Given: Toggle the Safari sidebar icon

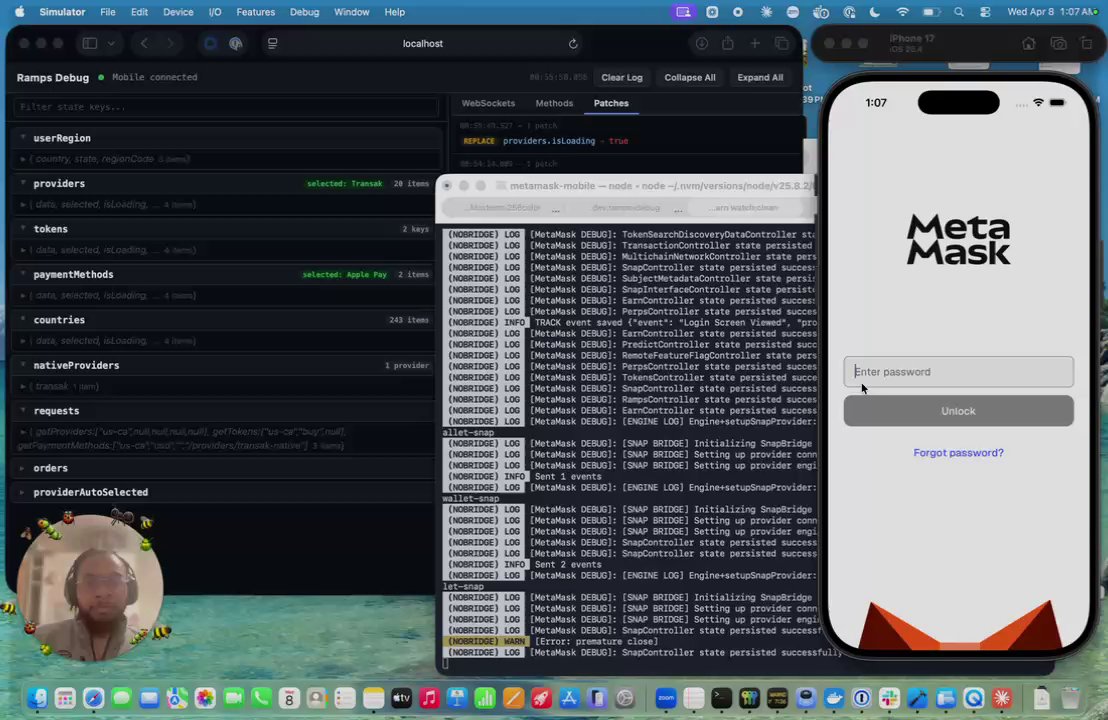Looking at the screenshot, I should [x=90, y=43].
